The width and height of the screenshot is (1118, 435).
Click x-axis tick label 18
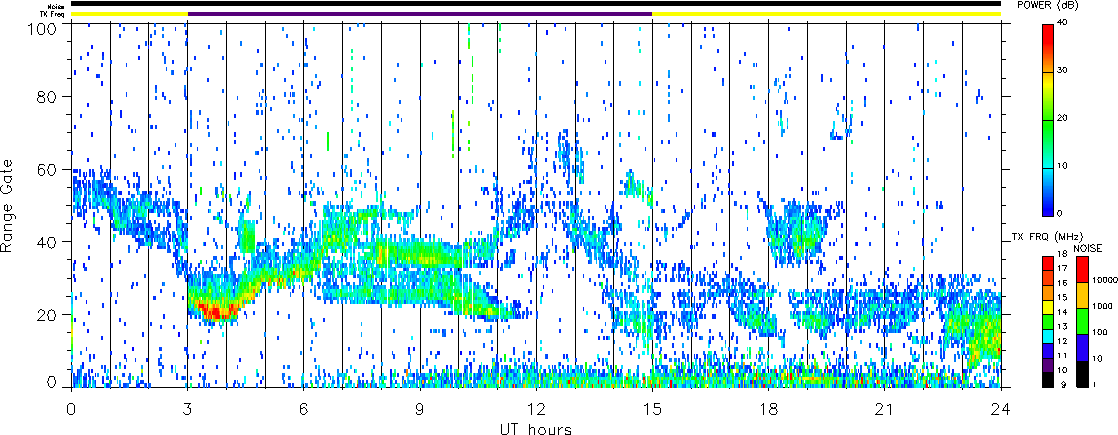pos(769,409)
